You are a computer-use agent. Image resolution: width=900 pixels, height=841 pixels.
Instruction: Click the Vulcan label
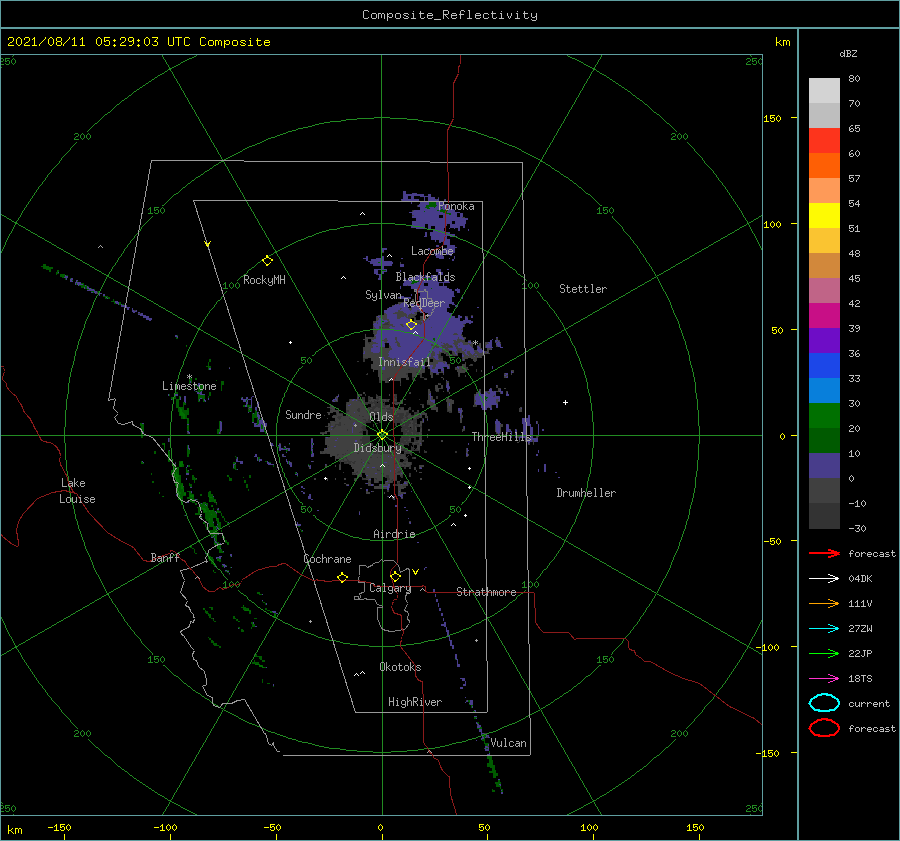point(508,743)
